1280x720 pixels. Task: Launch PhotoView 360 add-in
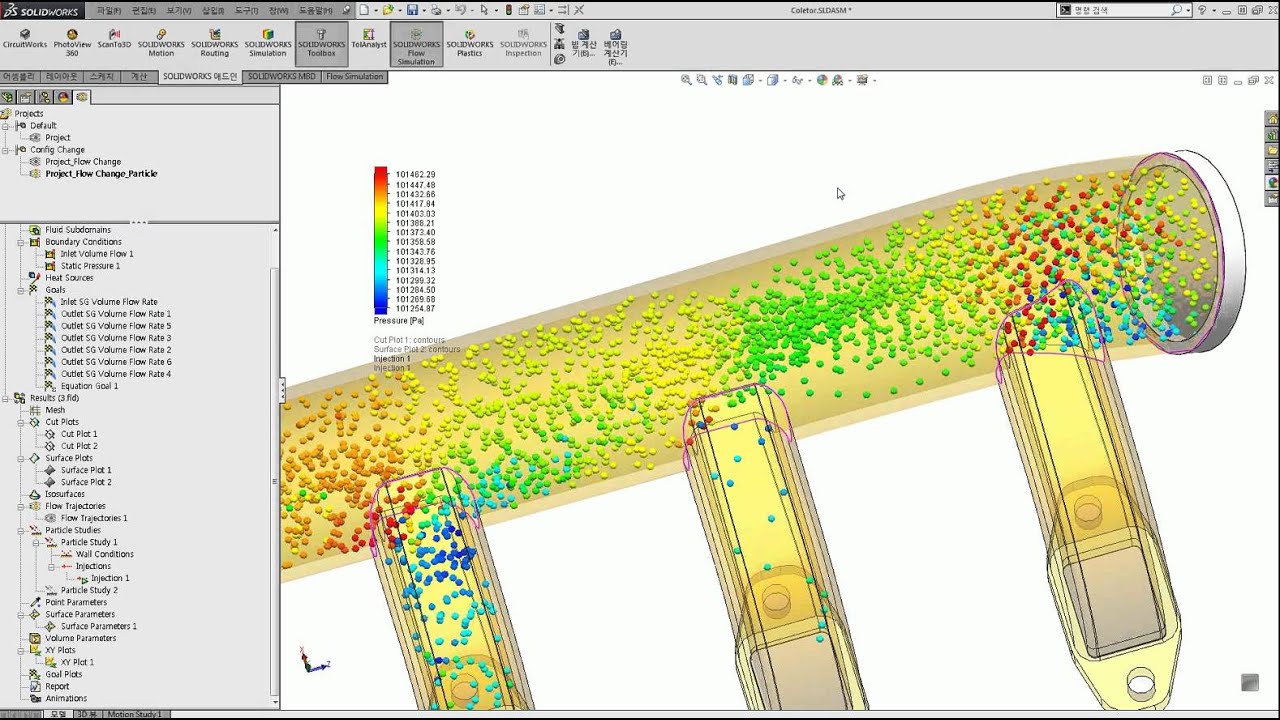click(72, 42)
